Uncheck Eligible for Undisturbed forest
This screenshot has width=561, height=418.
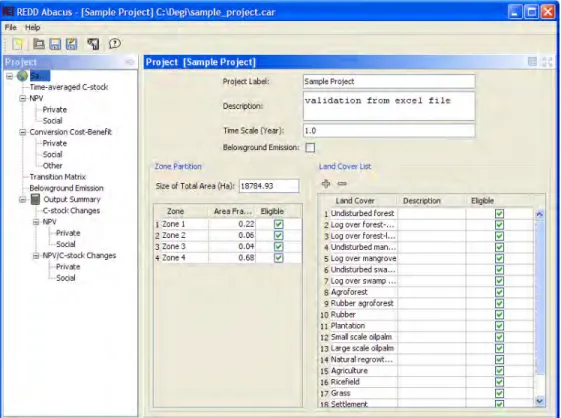[499, 214]
